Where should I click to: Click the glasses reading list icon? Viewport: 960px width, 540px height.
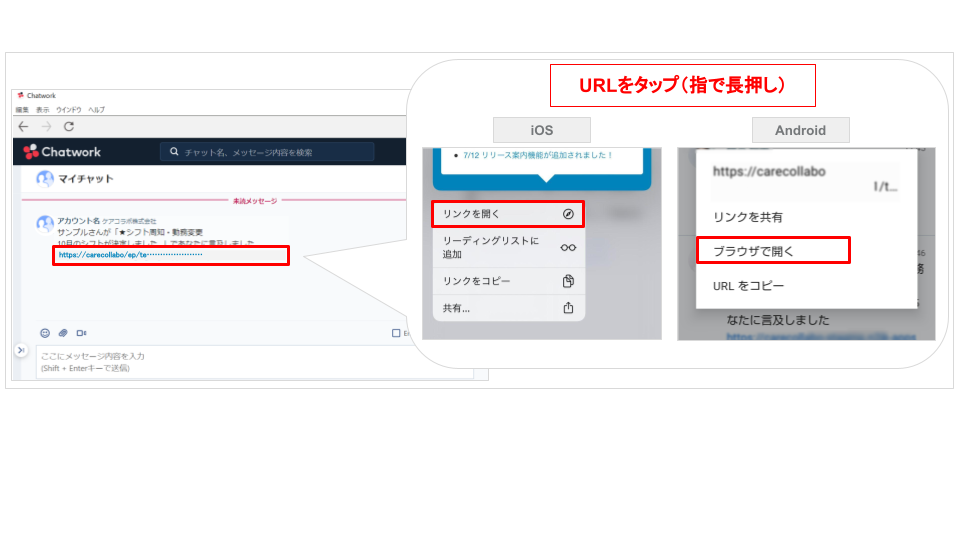(568, 247)
